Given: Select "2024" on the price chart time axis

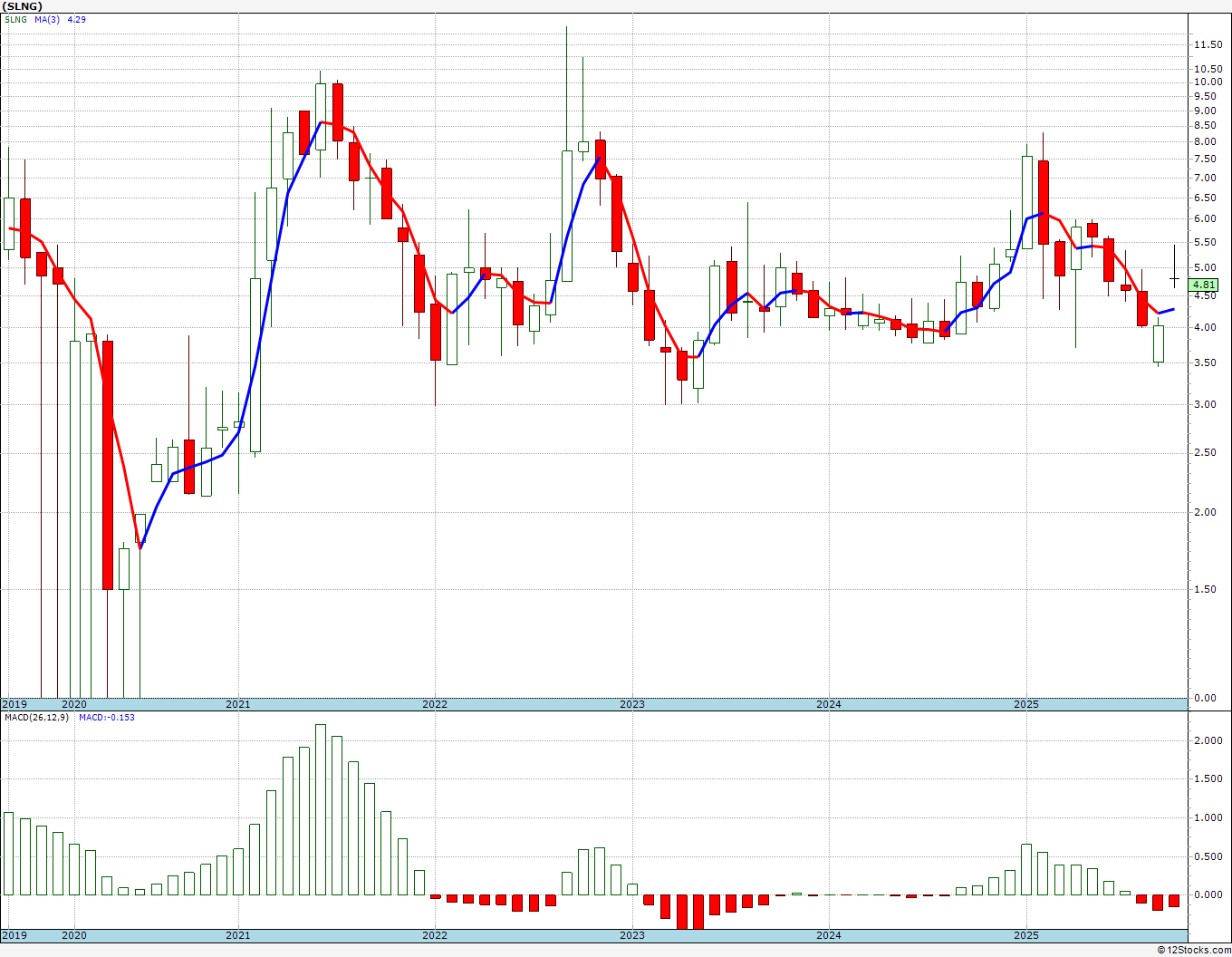Looking at the screenshot, I should point(829,704).
